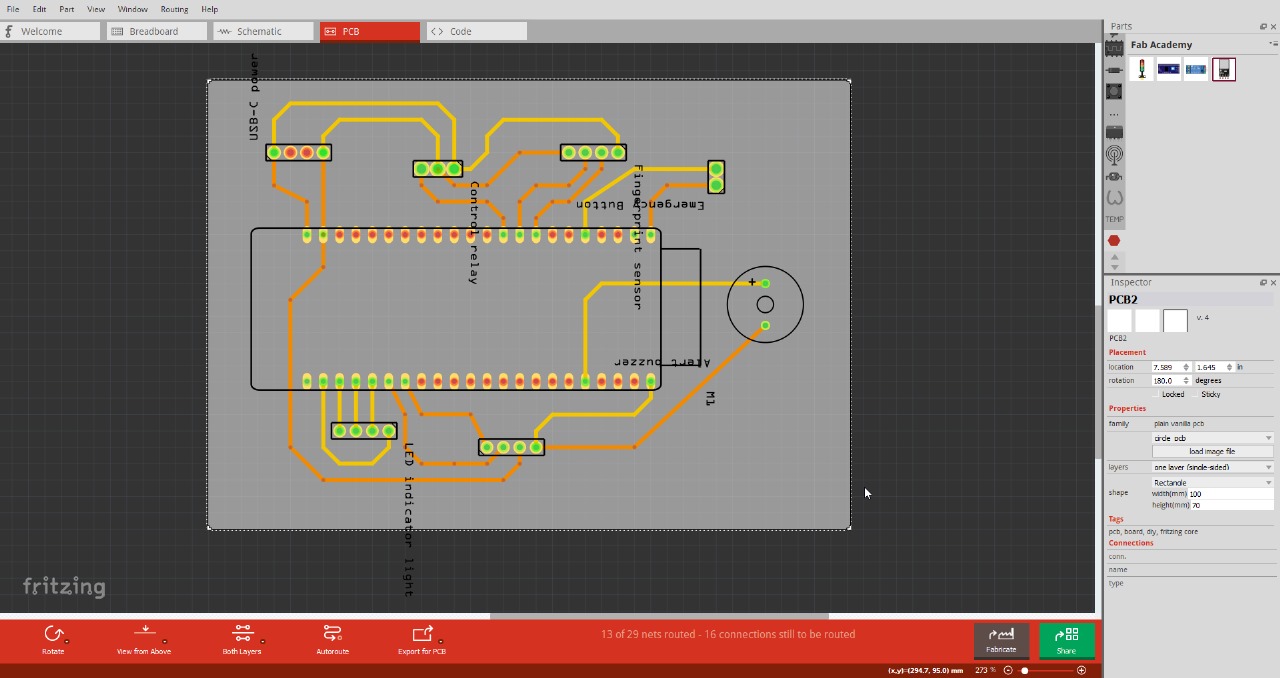Click the Both Layers icon
Image resolution: width=1280 pixels, height=678 pixels.
[x=242, y=634]
